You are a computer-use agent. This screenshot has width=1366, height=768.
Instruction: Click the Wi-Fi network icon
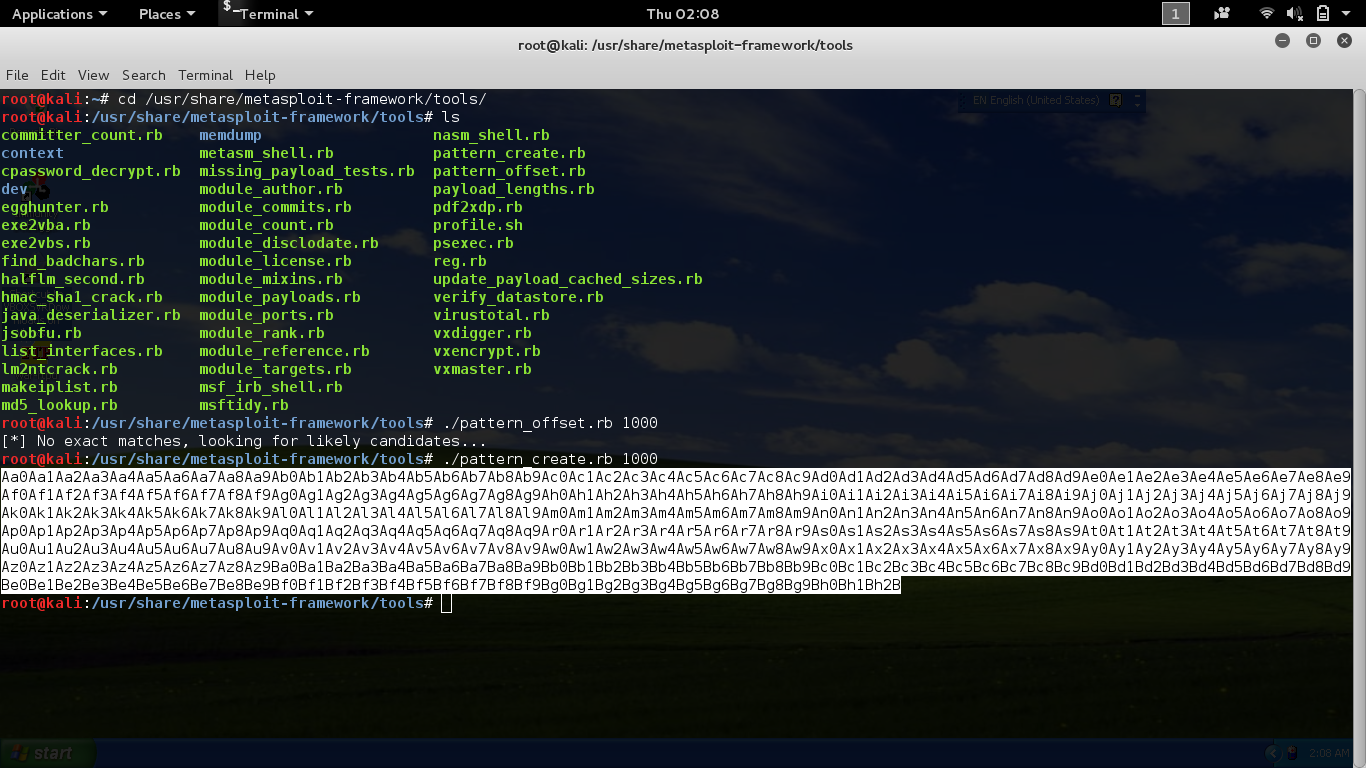[x=1267, y=14]
